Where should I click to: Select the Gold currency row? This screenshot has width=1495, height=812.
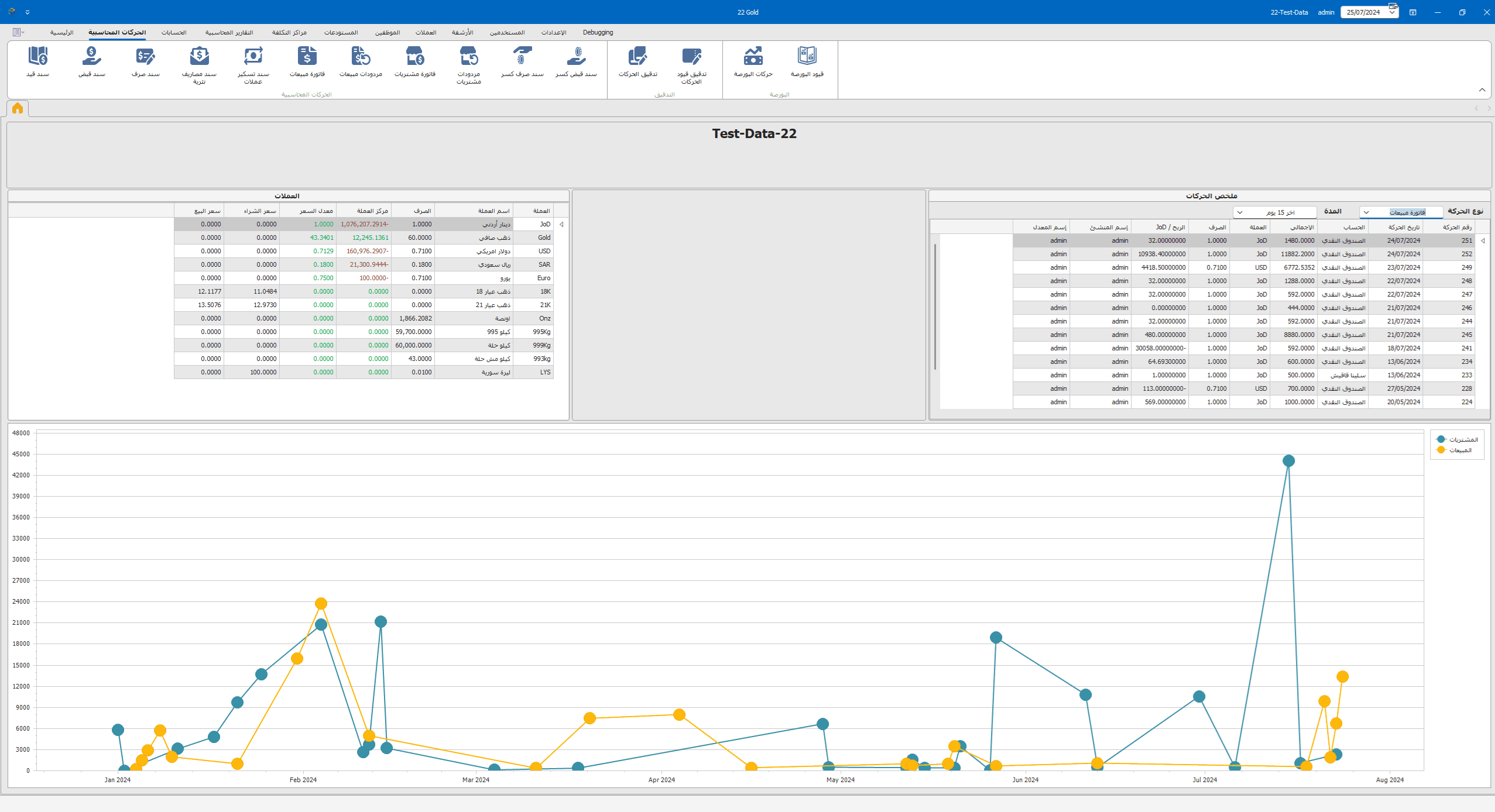coord(364,238)
